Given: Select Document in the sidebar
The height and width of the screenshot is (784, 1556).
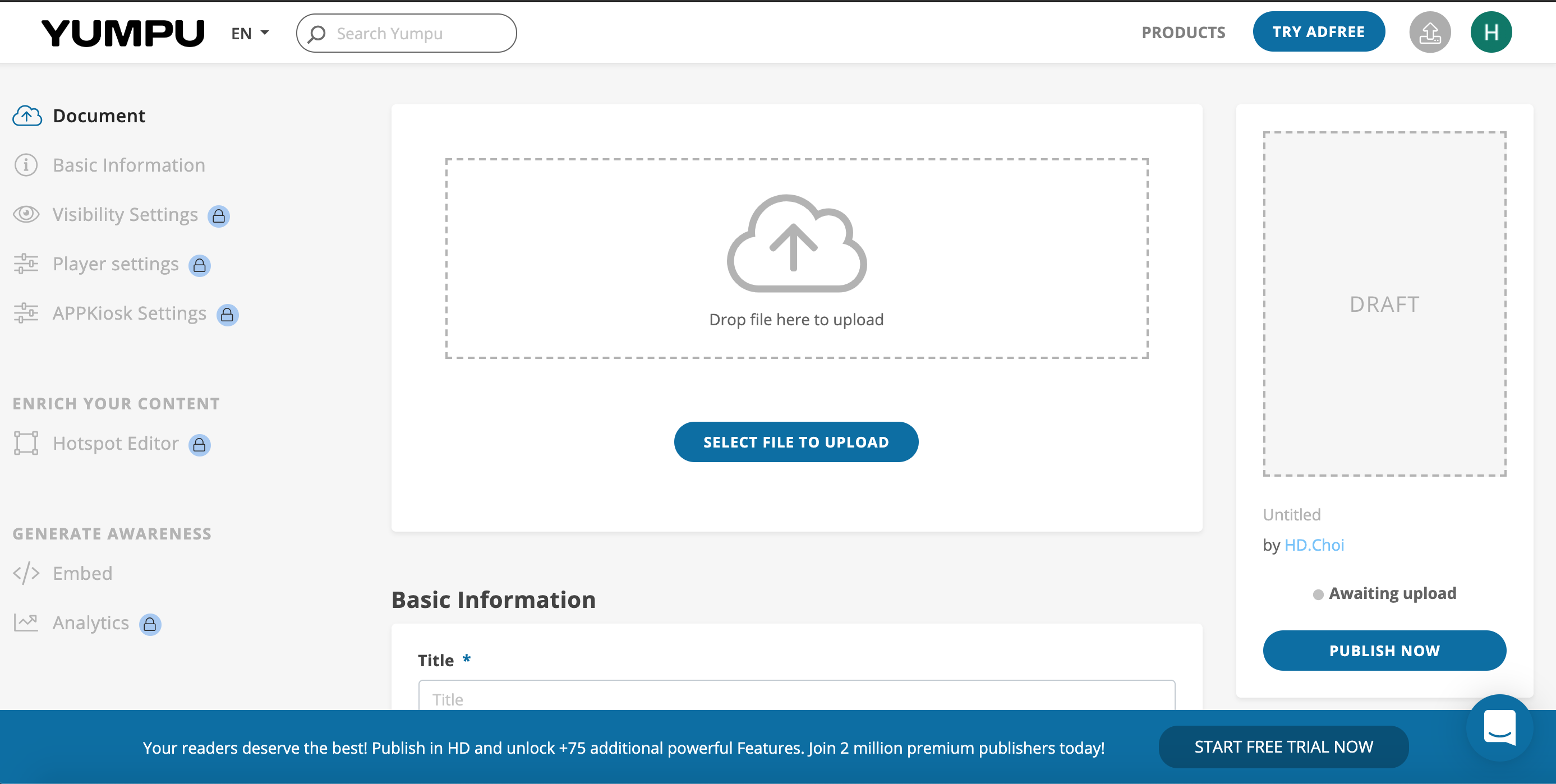Looking at the screenshot, I should (x=99, y=116).
